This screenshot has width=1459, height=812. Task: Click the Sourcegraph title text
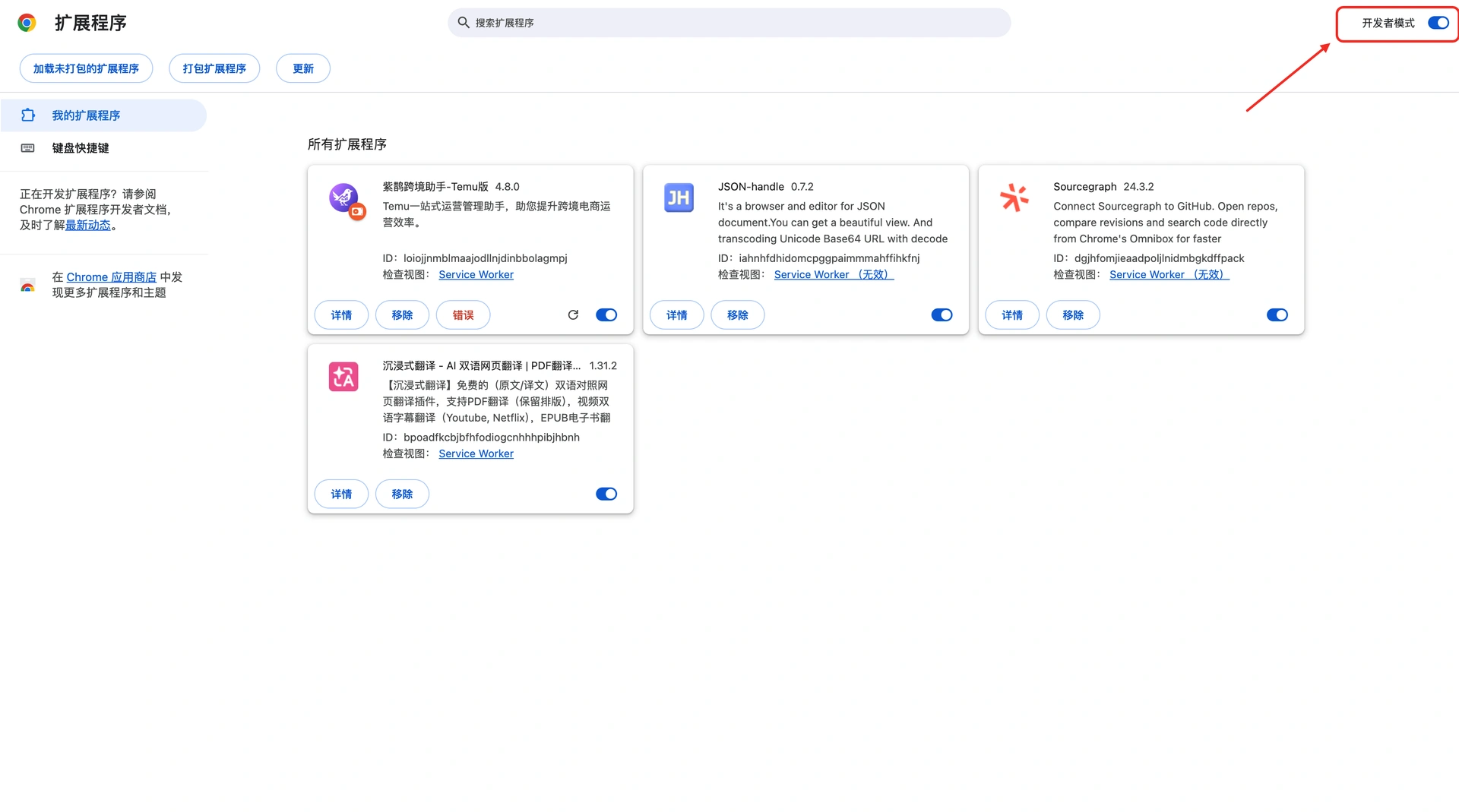click(1085, 187)
